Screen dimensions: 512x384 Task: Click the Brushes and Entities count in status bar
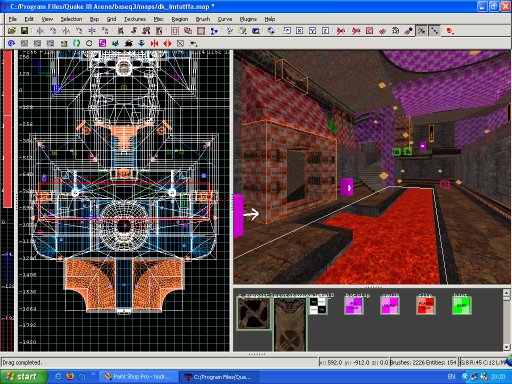(x=423, y=362)
